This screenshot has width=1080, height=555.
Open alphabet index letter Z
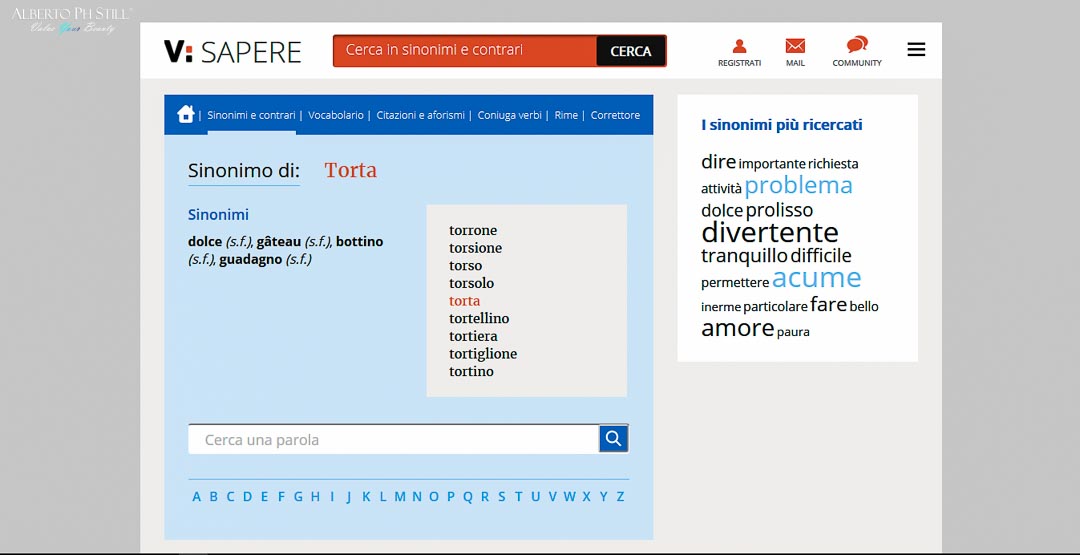point(621,496)
